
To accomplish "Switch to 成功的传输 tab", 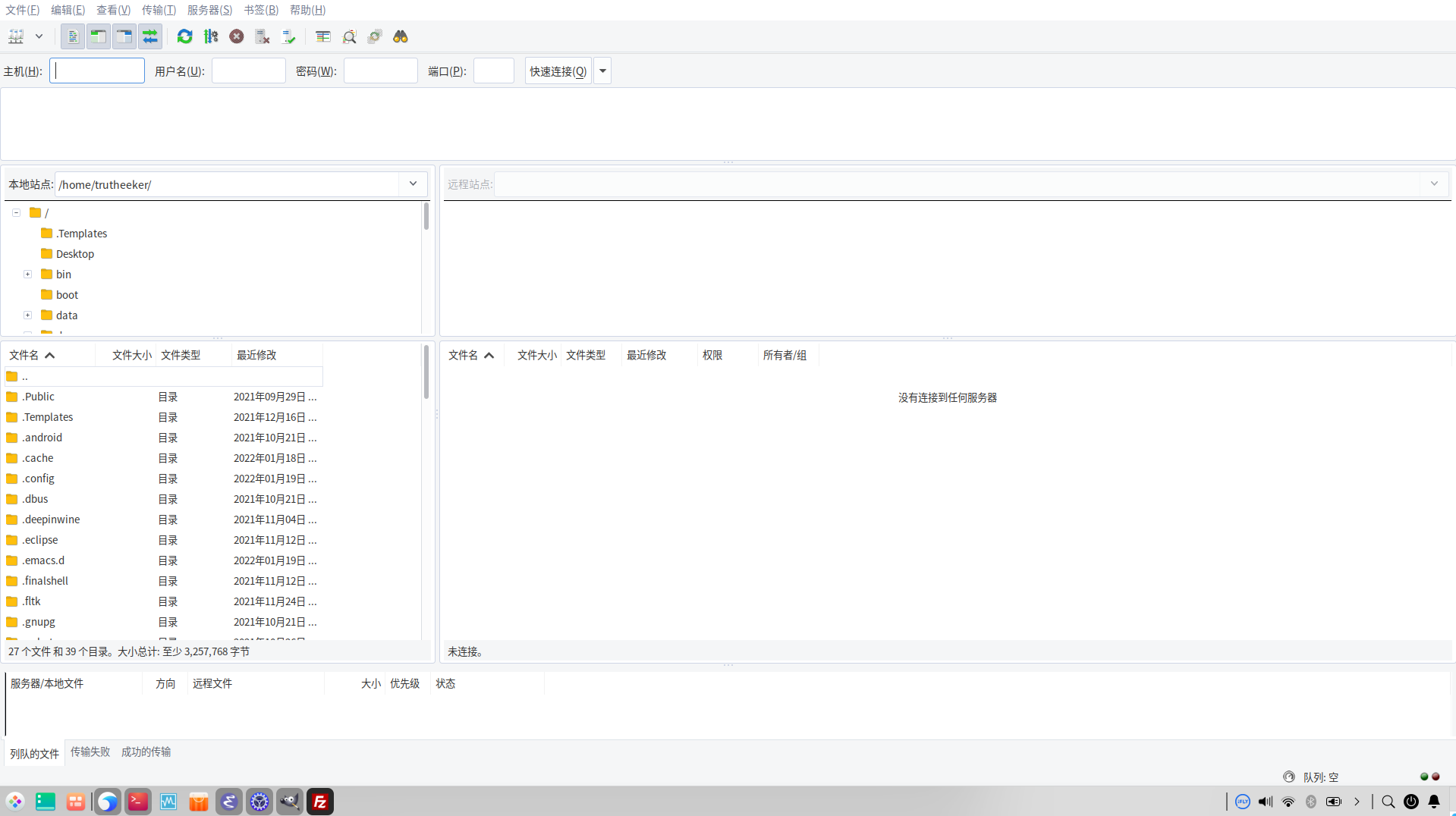I will (x=146, y=752).
